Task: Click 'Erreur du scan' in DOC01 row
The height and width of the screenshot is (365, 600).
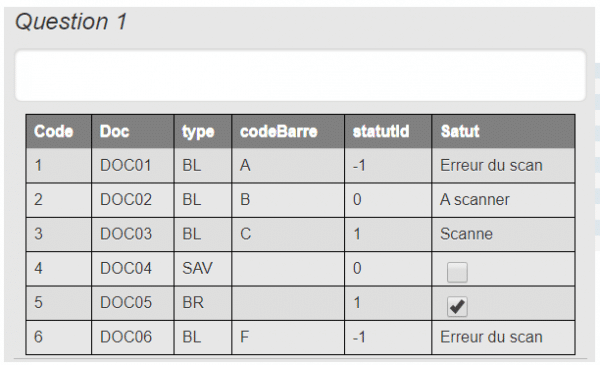Action: (x=491, y=166)
